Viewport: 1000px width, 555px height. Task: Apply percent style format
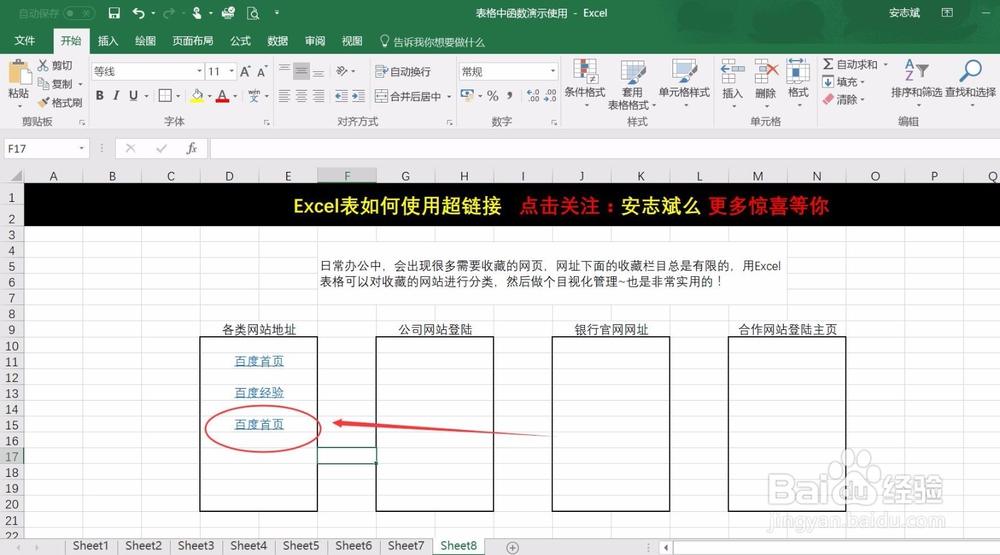pyautogui.click(x=492, y=96)
